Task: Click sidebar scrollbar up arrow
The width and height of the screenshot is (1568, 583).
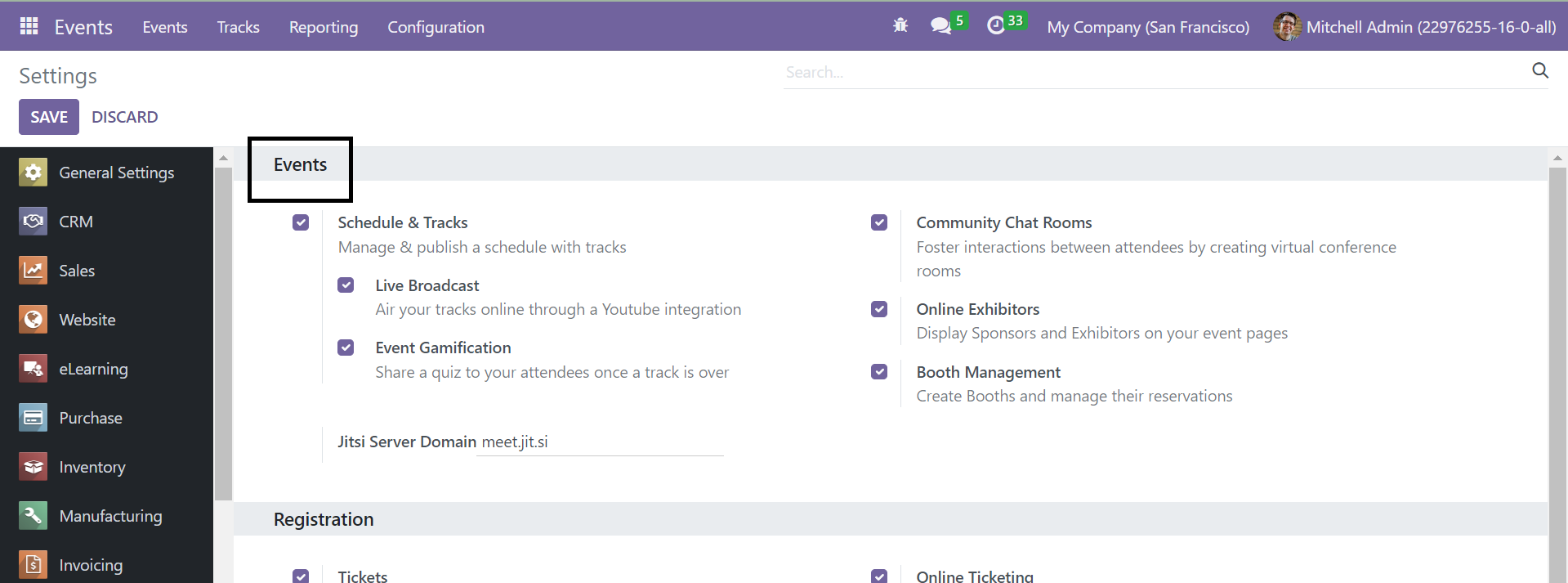Action: click(223, 158)
